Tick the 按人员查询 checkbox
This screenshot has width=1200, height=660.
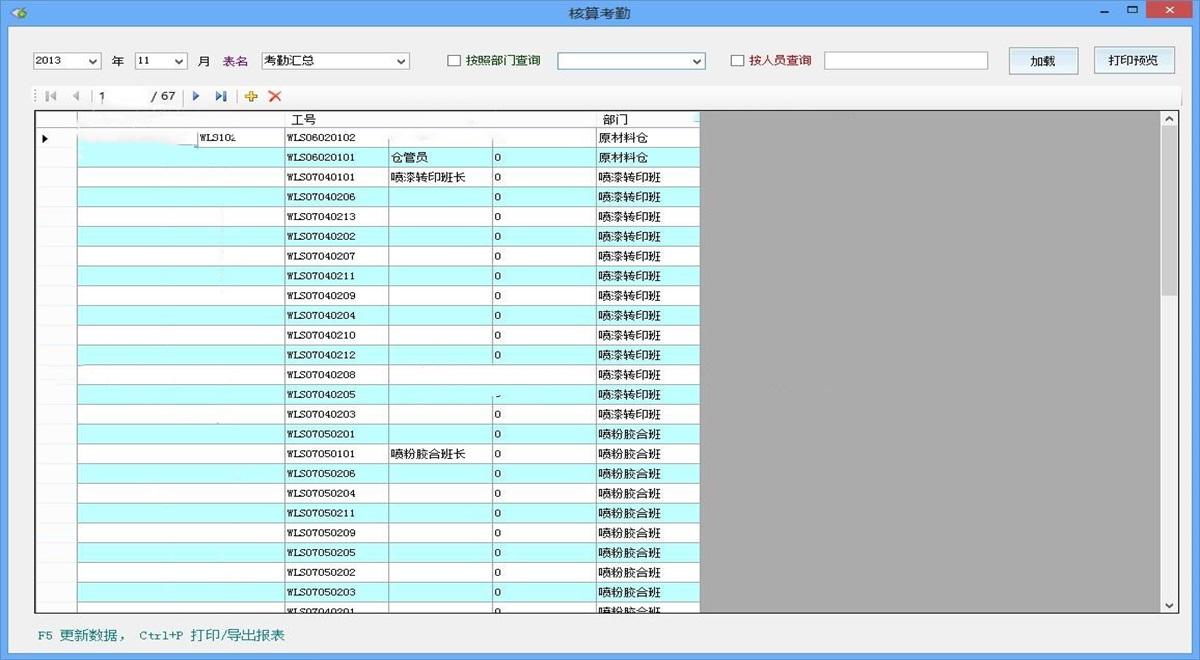tap(738, 61)
